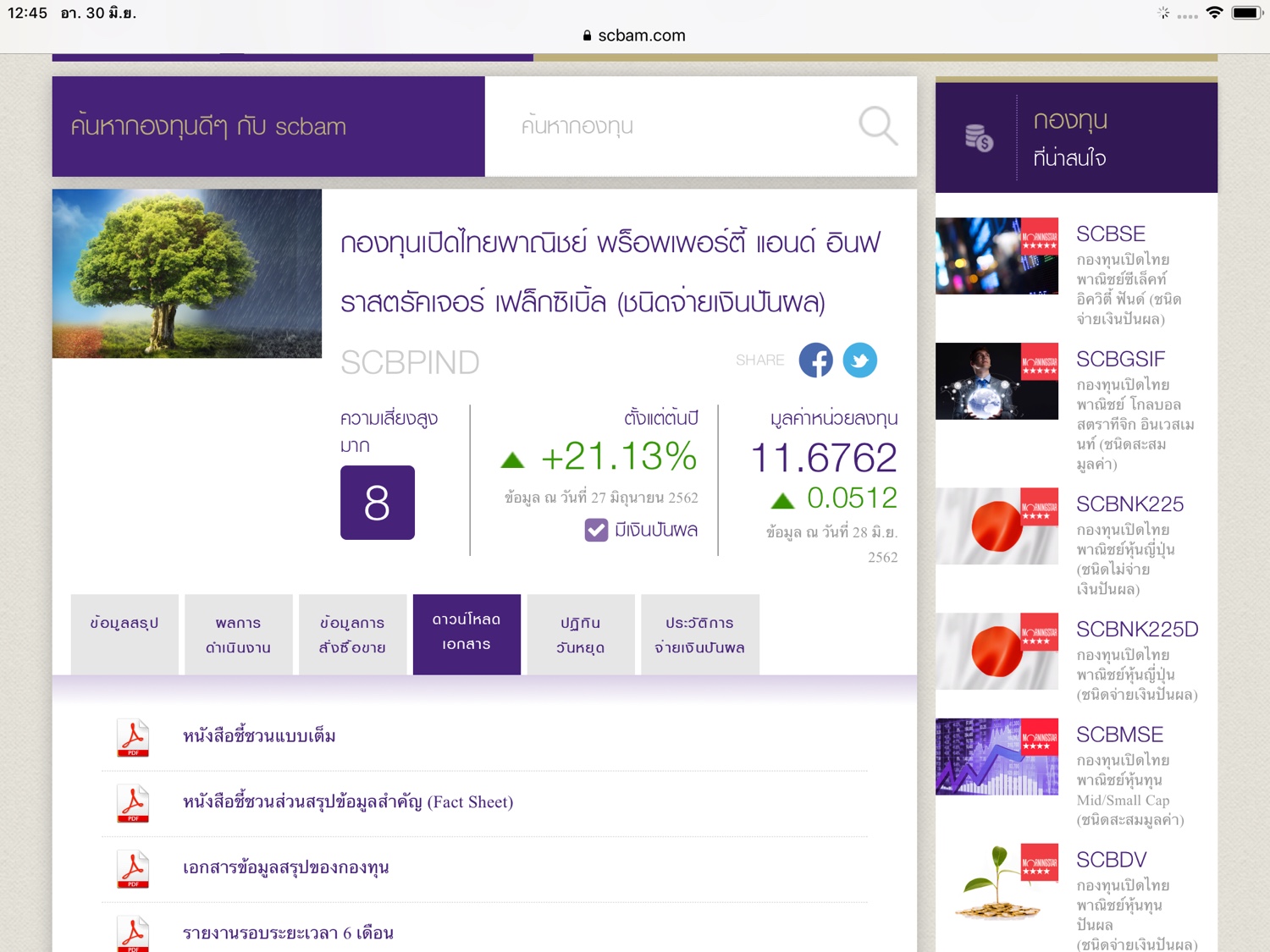The width and height of the screenshot is (1270, 952).
Task: Click the SCBPIND fund code text
Action: (x=410, y=363)
